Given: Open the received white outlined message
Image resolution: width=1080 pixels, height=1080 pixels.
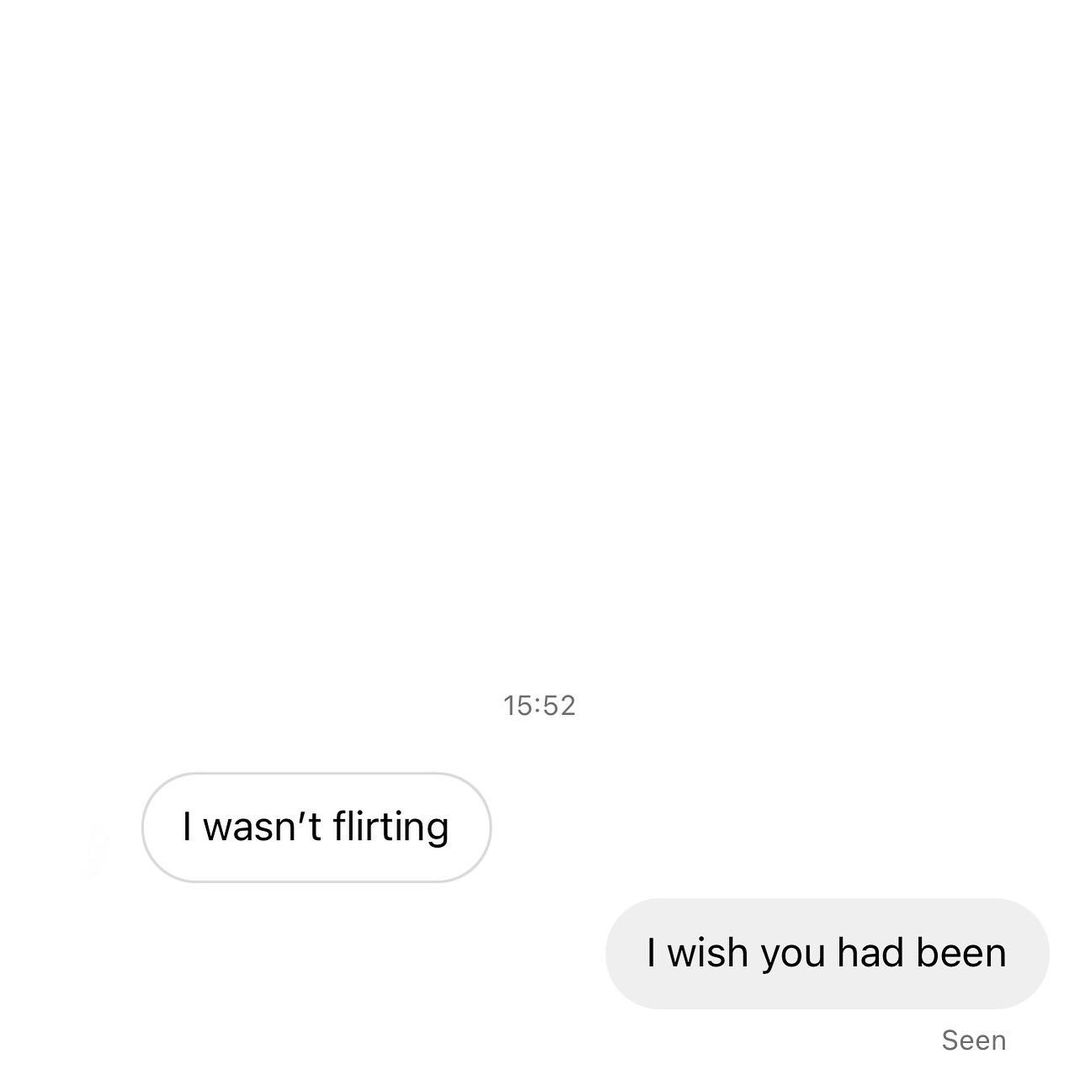Looking at the screenshot, I should coord(316,827).
